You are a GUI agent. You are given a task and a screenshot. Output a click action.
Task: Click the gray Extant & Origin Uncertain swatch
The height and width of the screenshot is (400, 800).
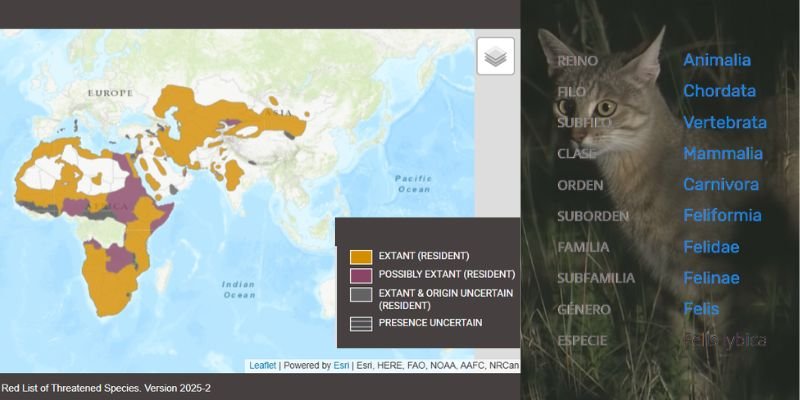[361, 296]
